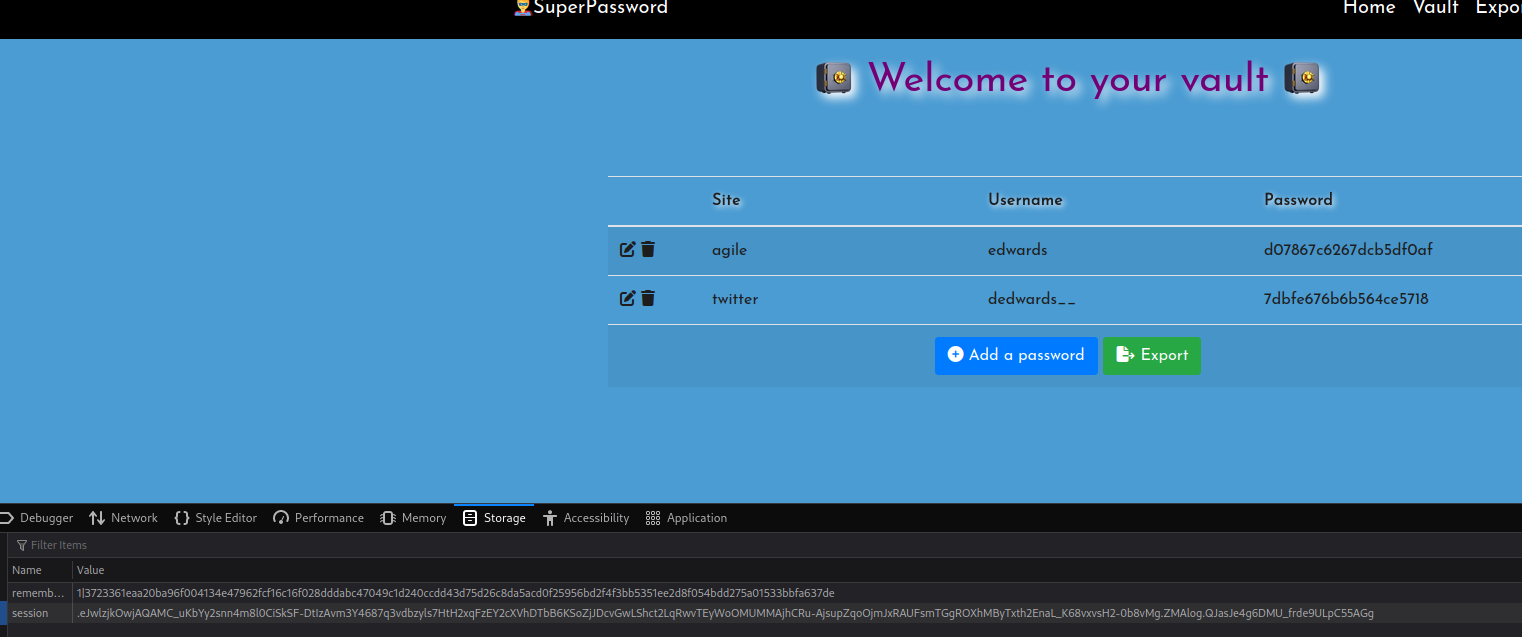Click the SuperPassword logo in navbar
This screenshot has width=1522, height=637.
[x=590, y=8]
